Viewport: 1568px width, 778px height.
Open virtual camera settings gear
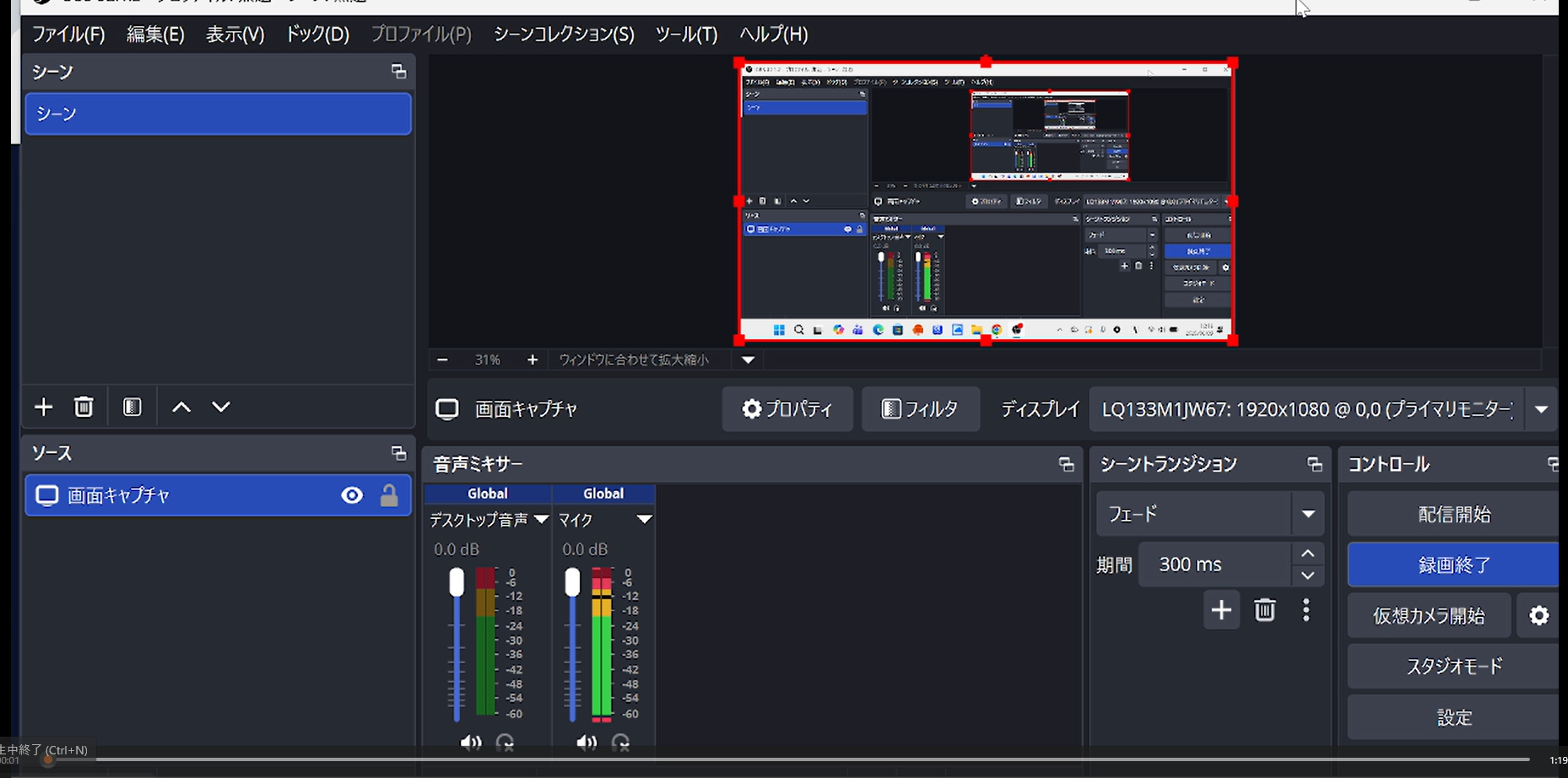[x=1539, y=616]
